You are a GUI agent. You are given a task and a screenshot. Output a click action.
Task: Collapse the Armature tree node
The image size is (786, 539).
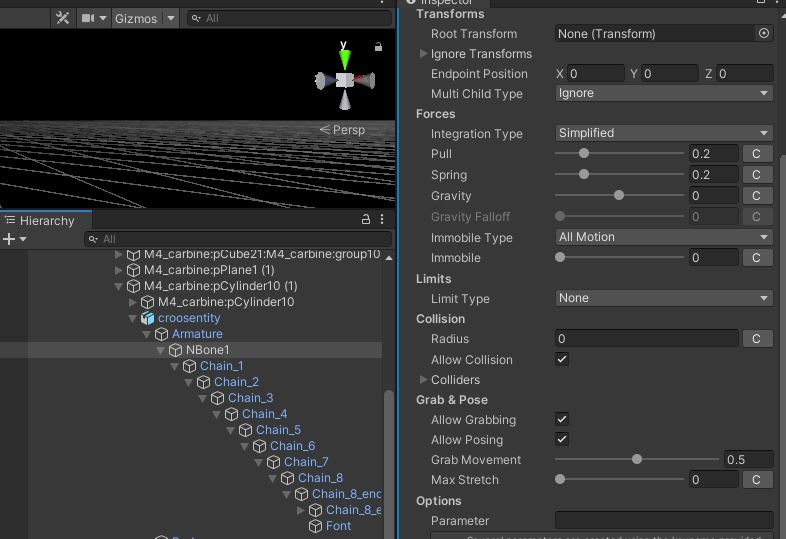[147, 334]
